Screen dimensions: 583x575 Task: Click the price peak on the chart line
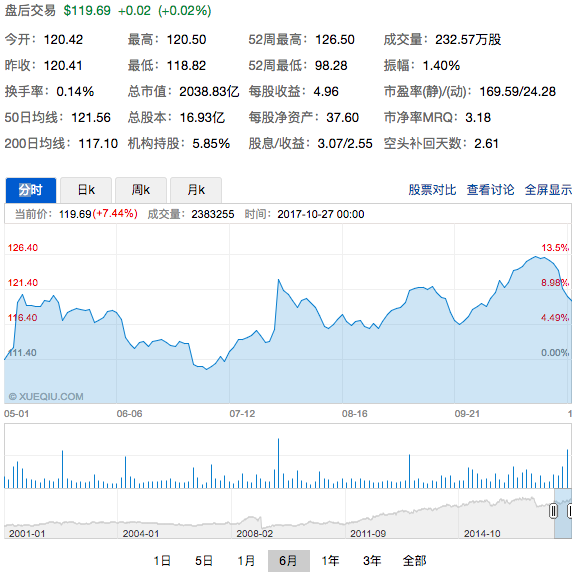pyautogui.click(x=535, y=256)
